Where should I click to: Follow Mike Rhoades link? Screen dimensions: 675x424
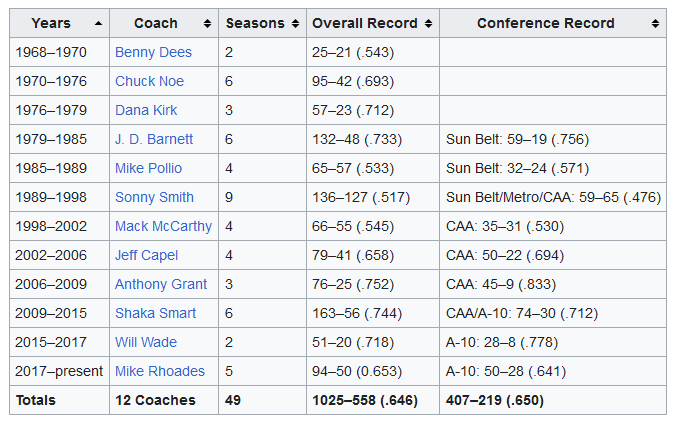pyautogui.click(x=160, y=371)
